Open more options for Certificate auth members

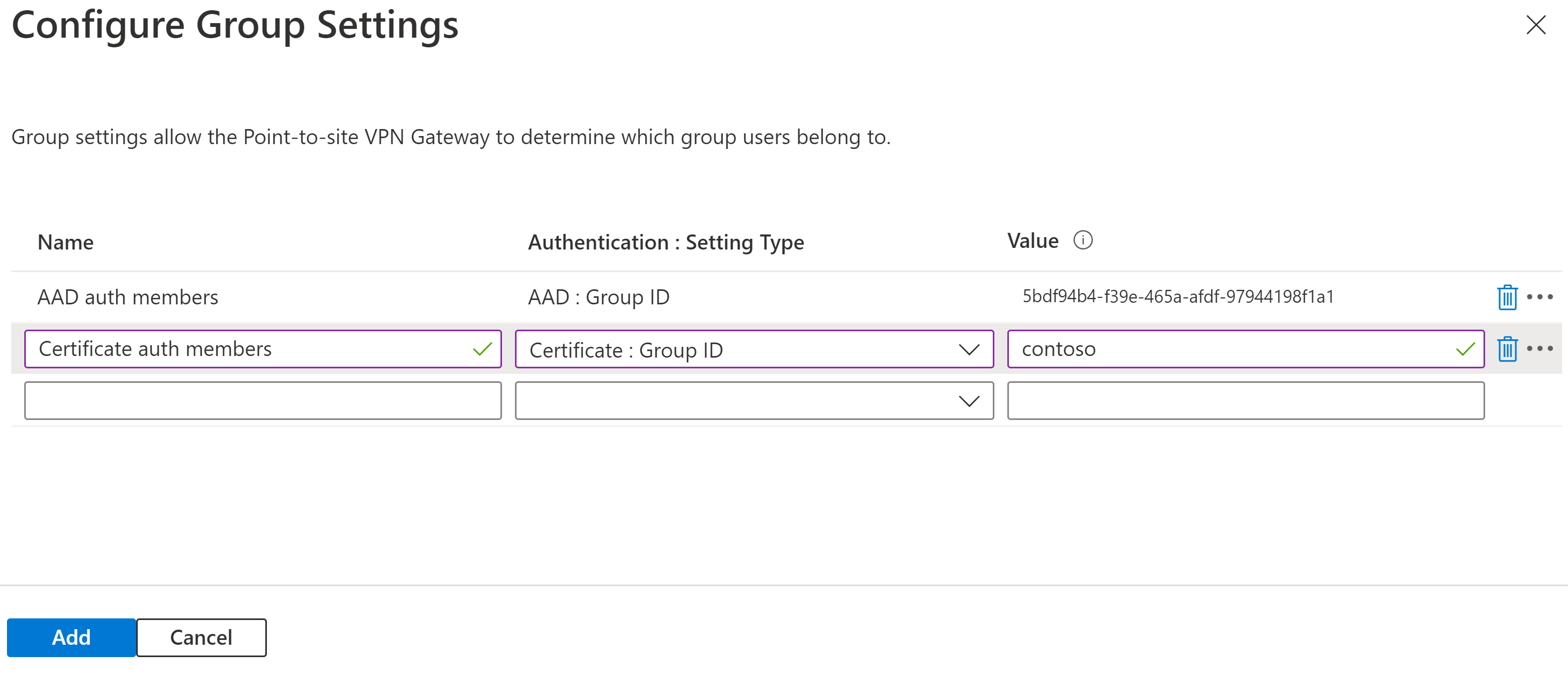1539,348
